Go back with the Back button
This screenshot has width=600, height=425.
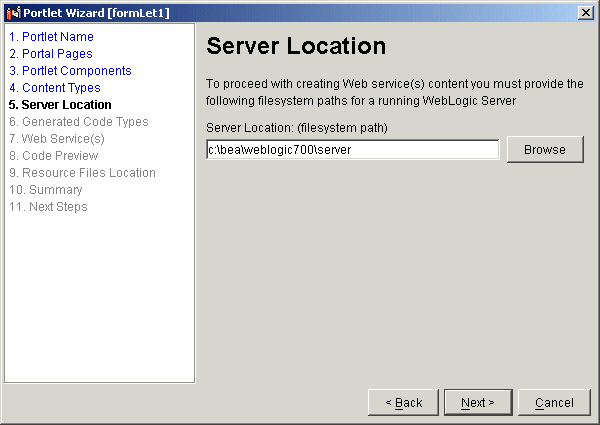coord(403,402)
